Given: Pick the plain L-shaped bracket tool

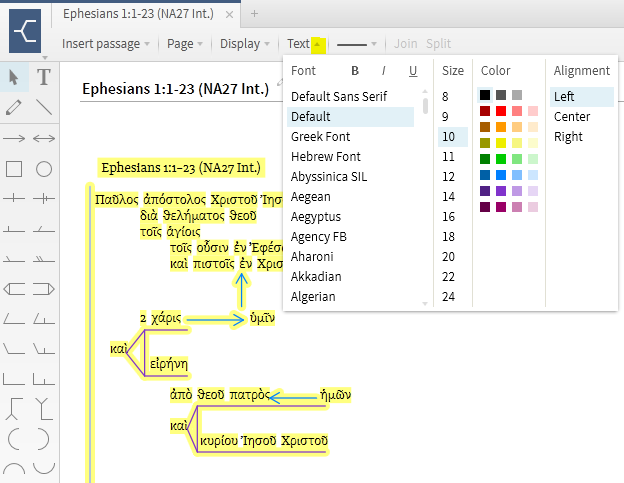Looking at the screenshot, I should click(14, 379).
